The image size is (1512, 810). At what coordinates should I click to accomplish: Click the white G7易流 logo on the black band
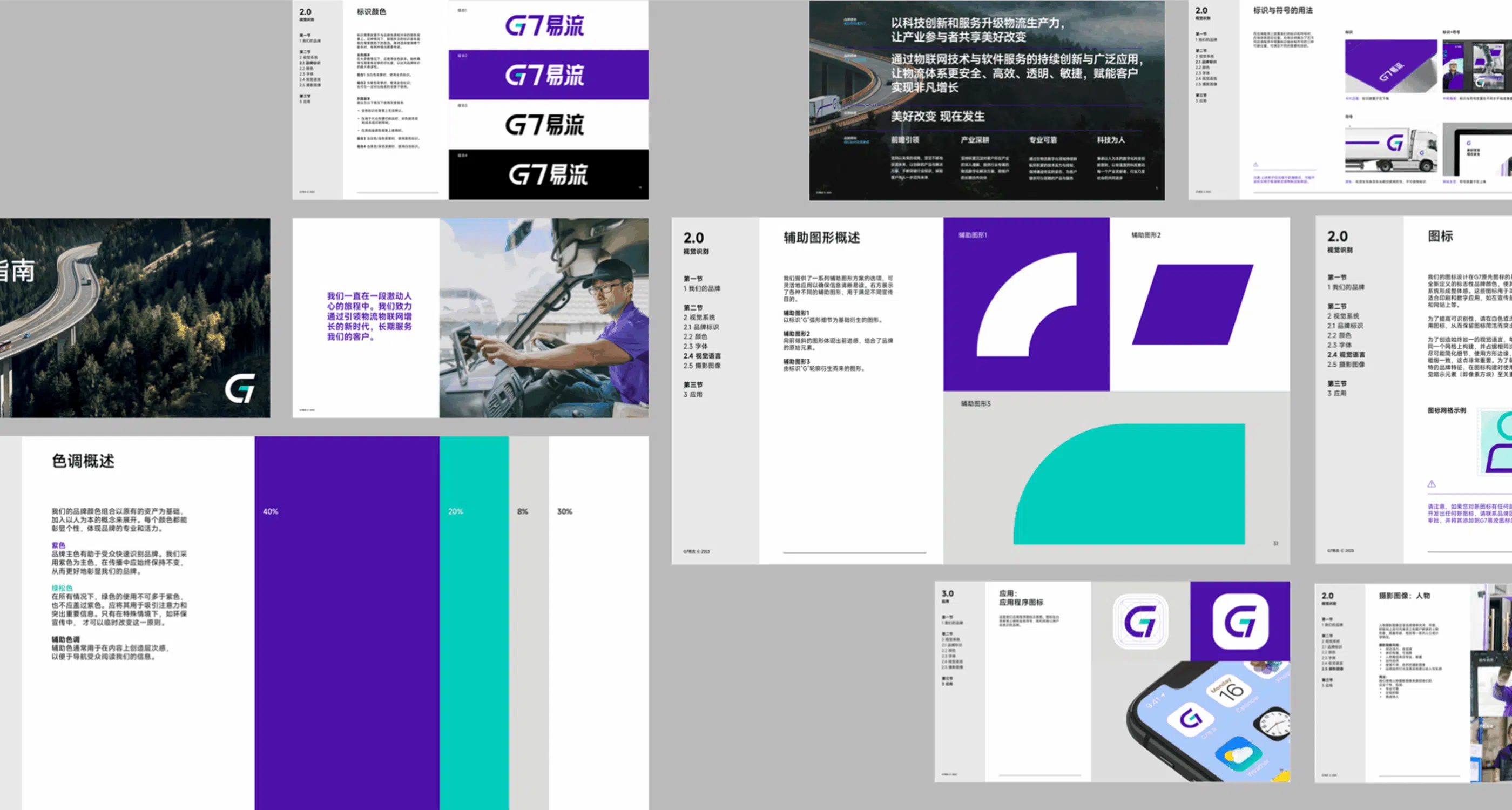548,174
